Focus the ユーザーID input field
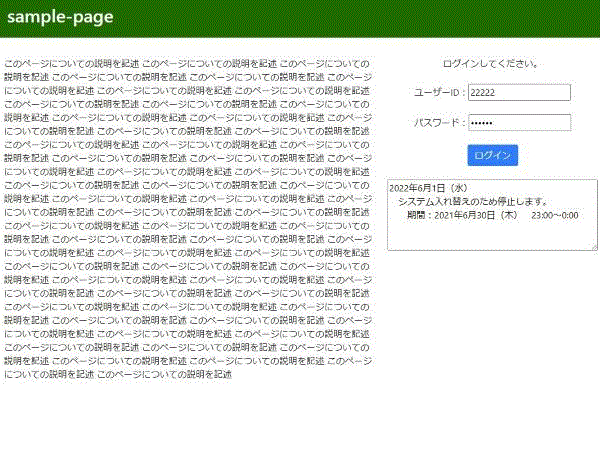This screenshot has width=600, height=460. pyautogui.click(x=518, y=93)
